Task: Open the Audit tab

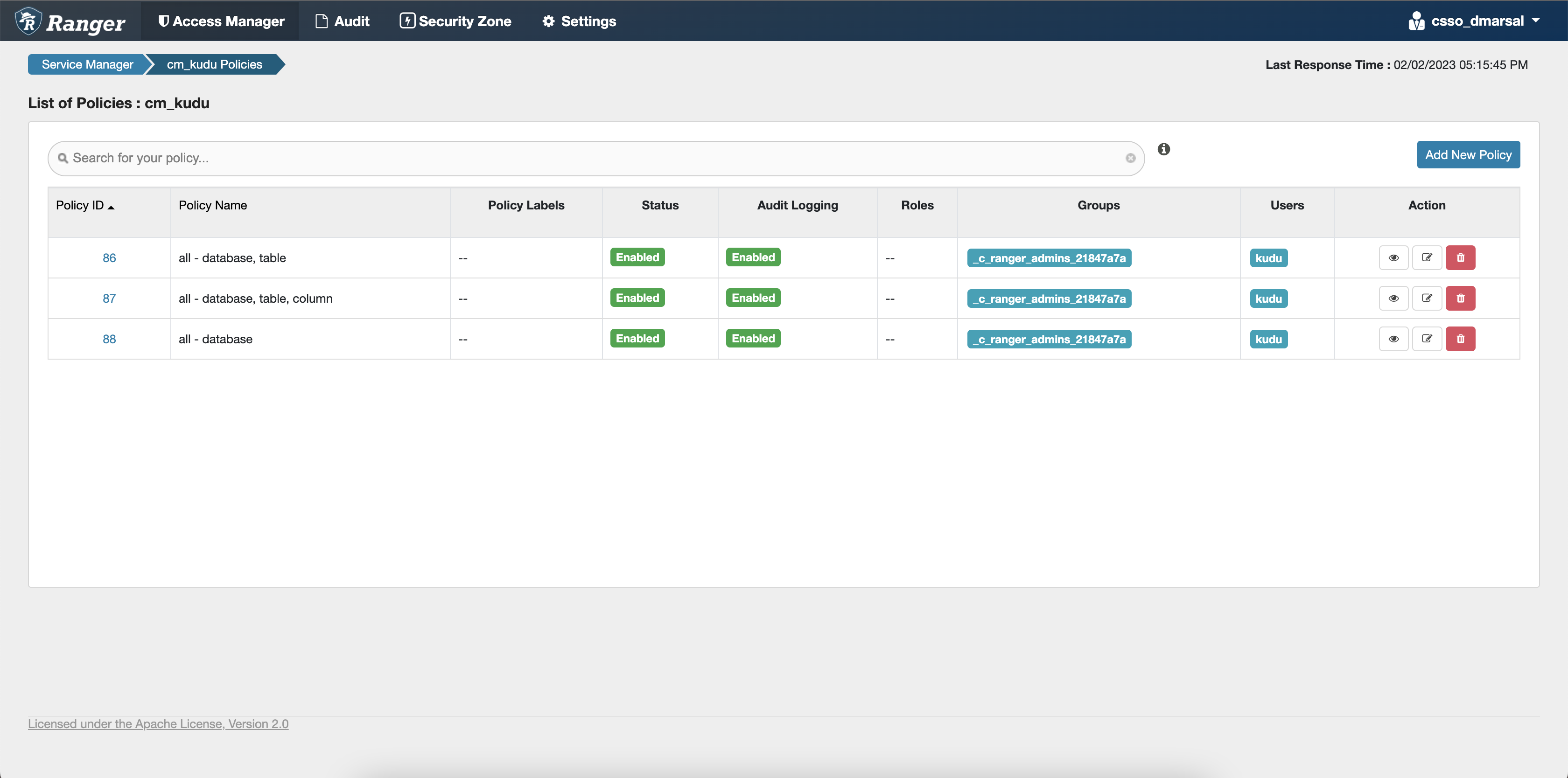Action: tap(342, 21)
